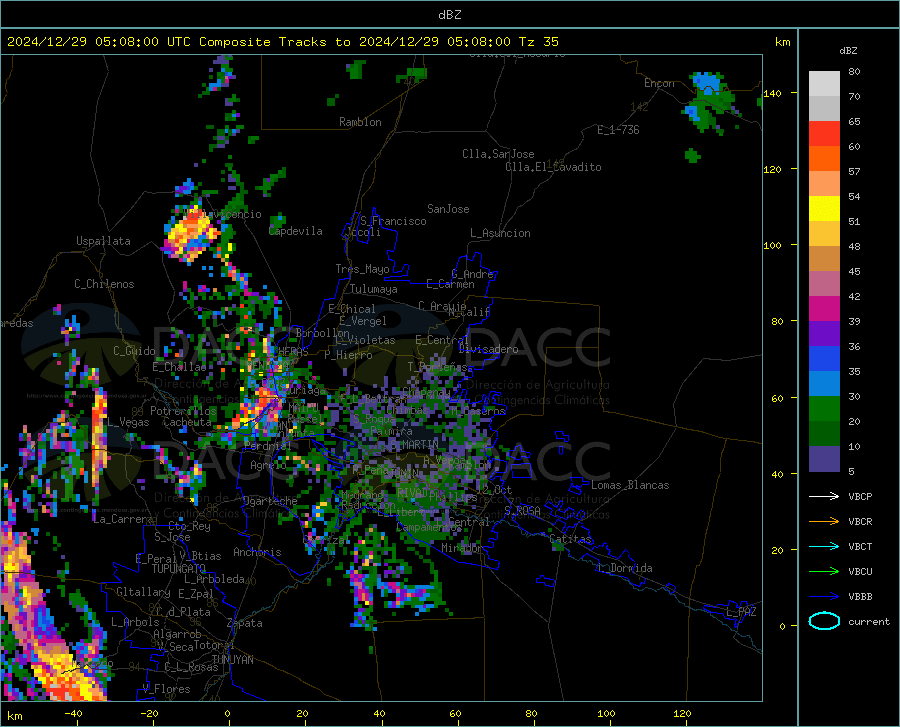Image resolution: width=900 pixels, height=727 pixels.
Task: Click the 'Zapata' map label
Action: [x=245, y=623]
